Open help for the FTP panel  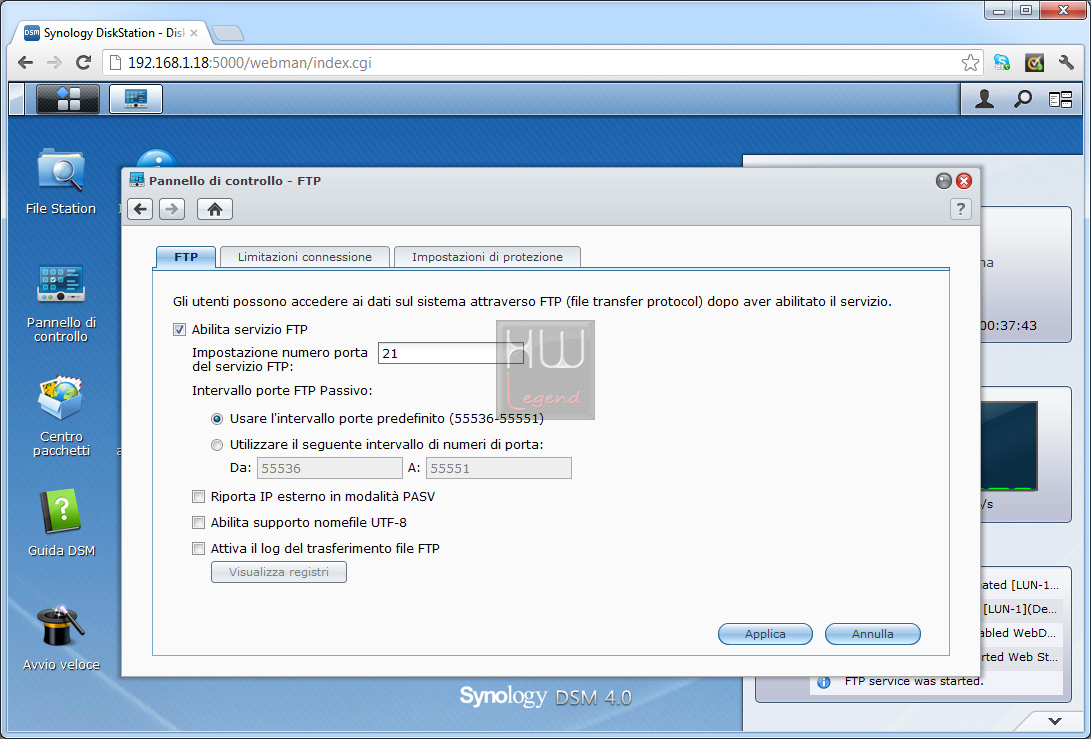[x=960, y=209]
